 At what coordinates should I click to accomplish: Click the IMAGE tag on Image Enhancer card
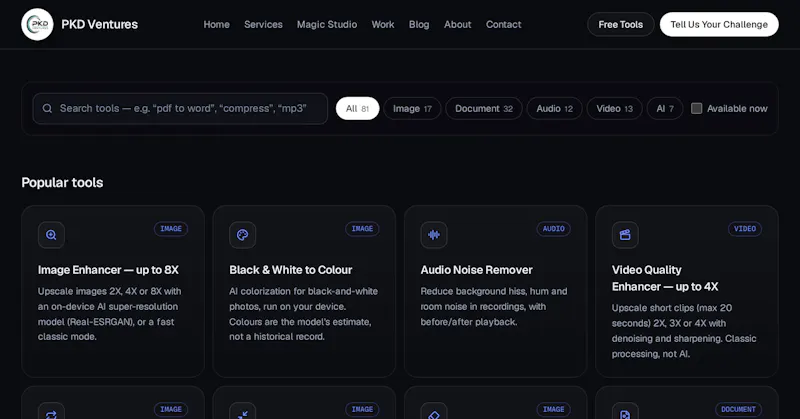[171, 229]
